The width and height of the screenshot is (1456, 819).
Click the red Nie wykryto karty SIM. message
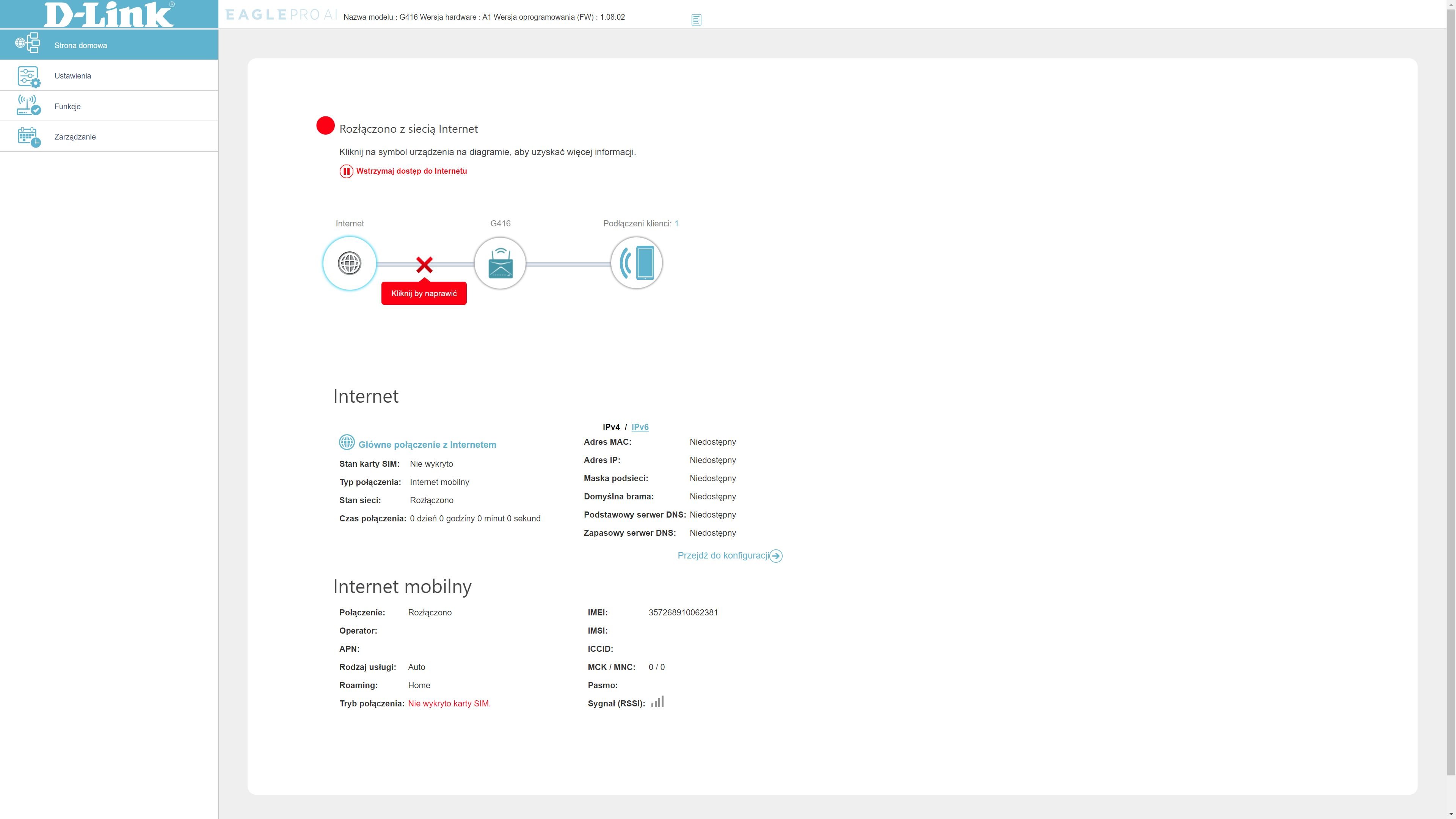(x=449, y=704)
